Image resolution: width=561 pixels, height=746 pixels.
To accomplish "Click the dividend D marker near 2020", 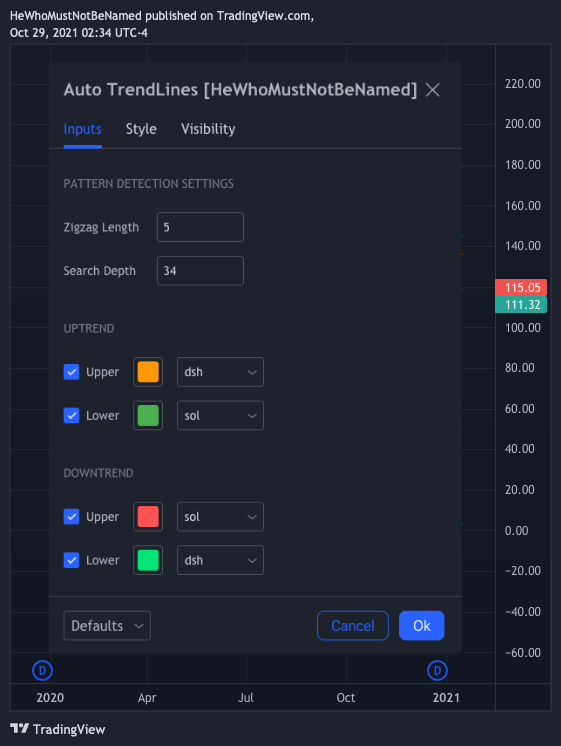I will click(x=42, y=670).
